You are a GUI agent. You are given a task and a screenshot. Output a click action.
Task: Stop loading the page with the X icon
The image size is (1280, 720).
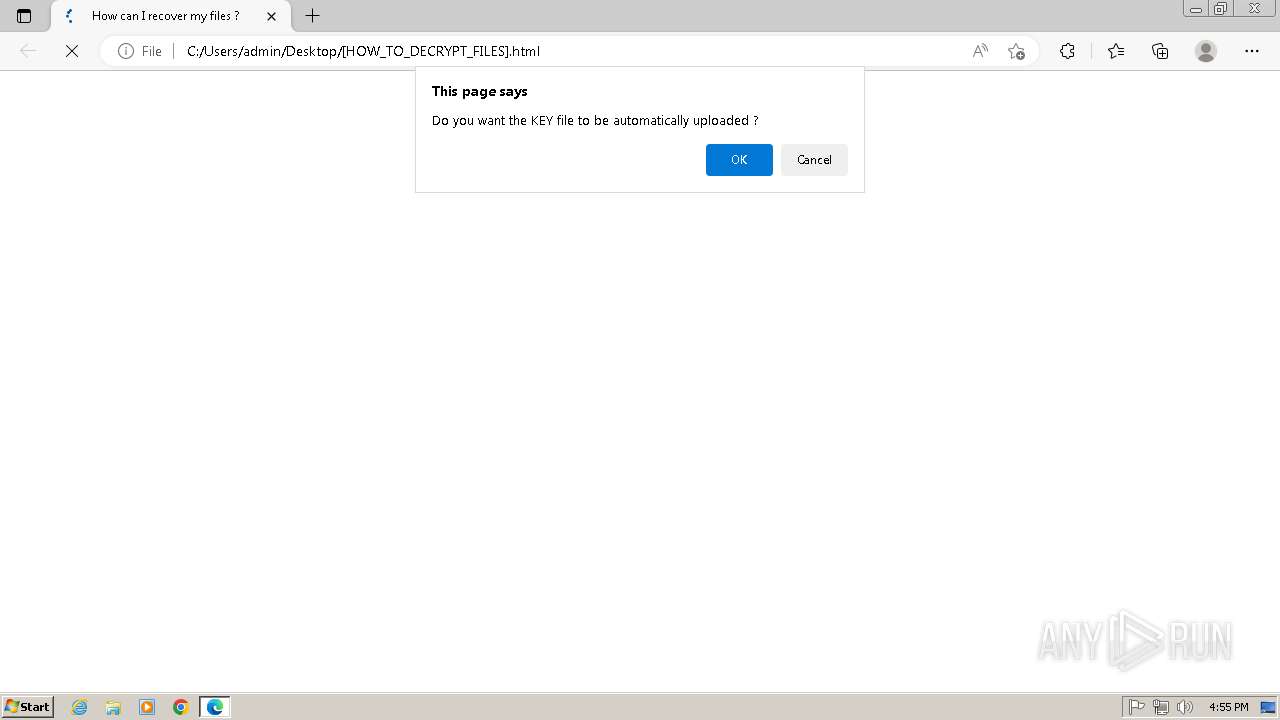[x=72, y=51]
